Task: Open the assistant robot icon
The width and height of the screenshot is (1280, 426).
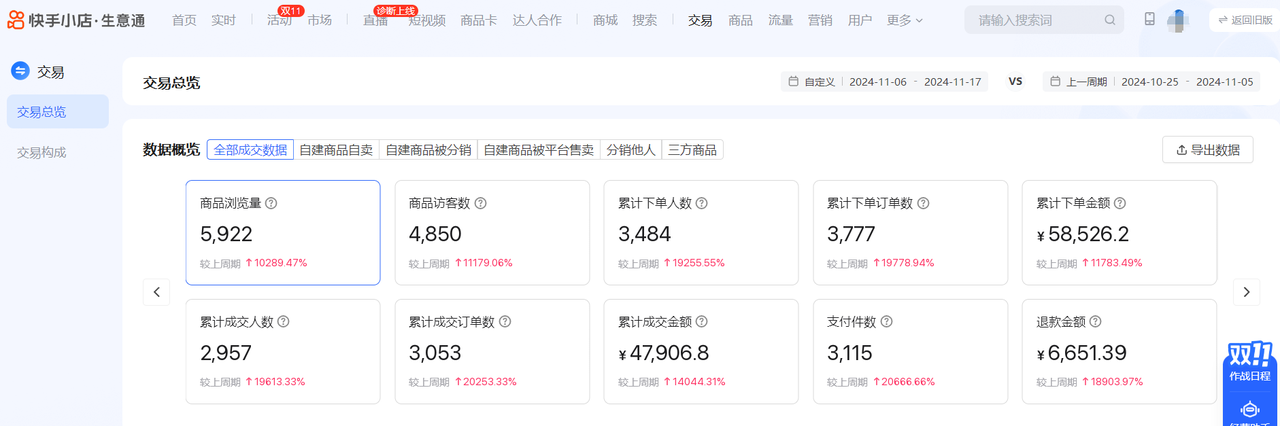Action: [1250, 410]
